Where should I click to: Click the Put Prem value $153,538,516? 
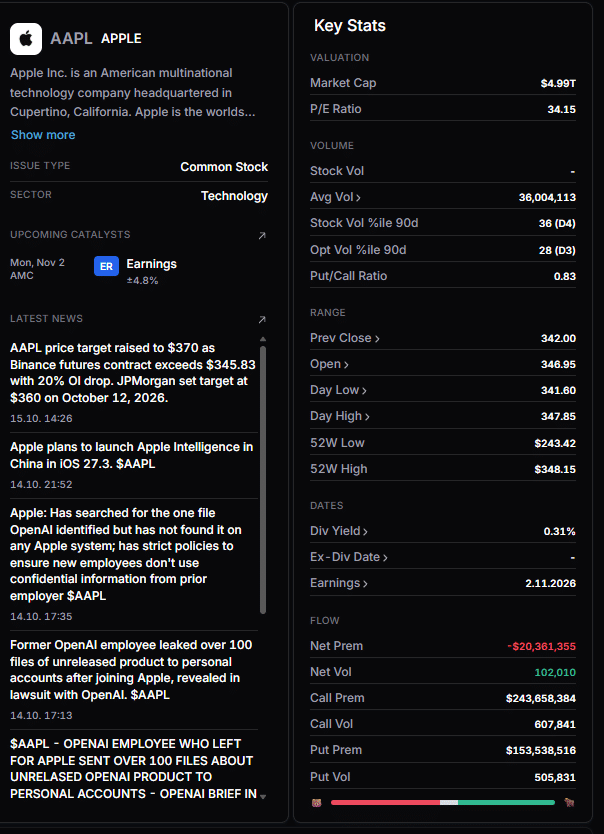click(x=541, y=751)
